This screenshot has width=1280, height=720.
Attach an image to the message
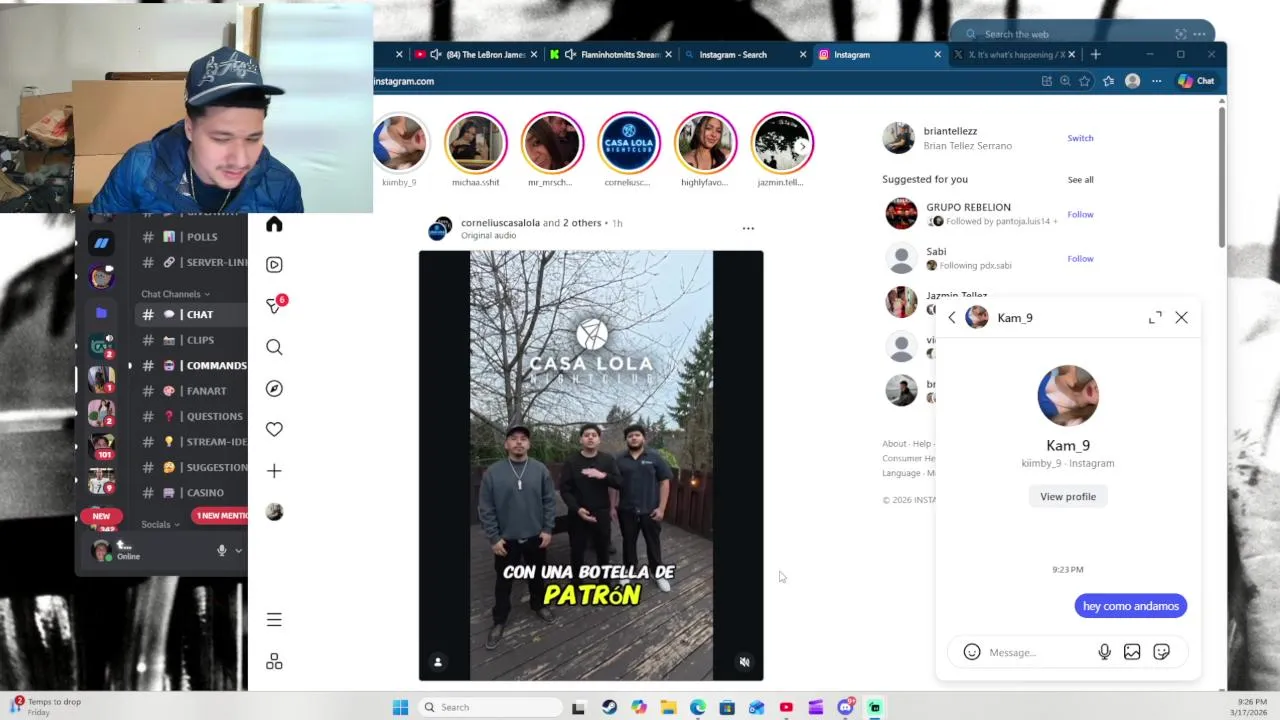[x=1132, y=652]
